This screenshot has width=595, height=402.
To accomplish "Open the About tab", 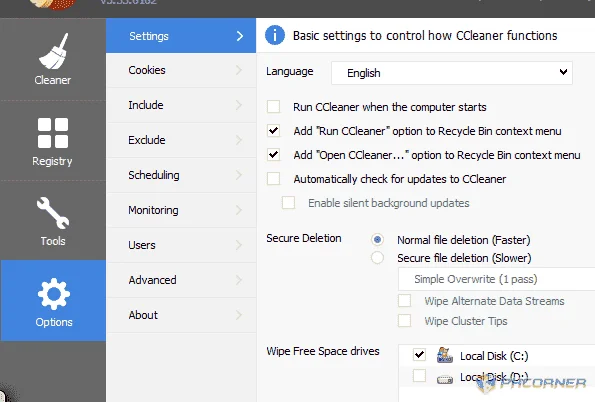I will pos(181,315).
